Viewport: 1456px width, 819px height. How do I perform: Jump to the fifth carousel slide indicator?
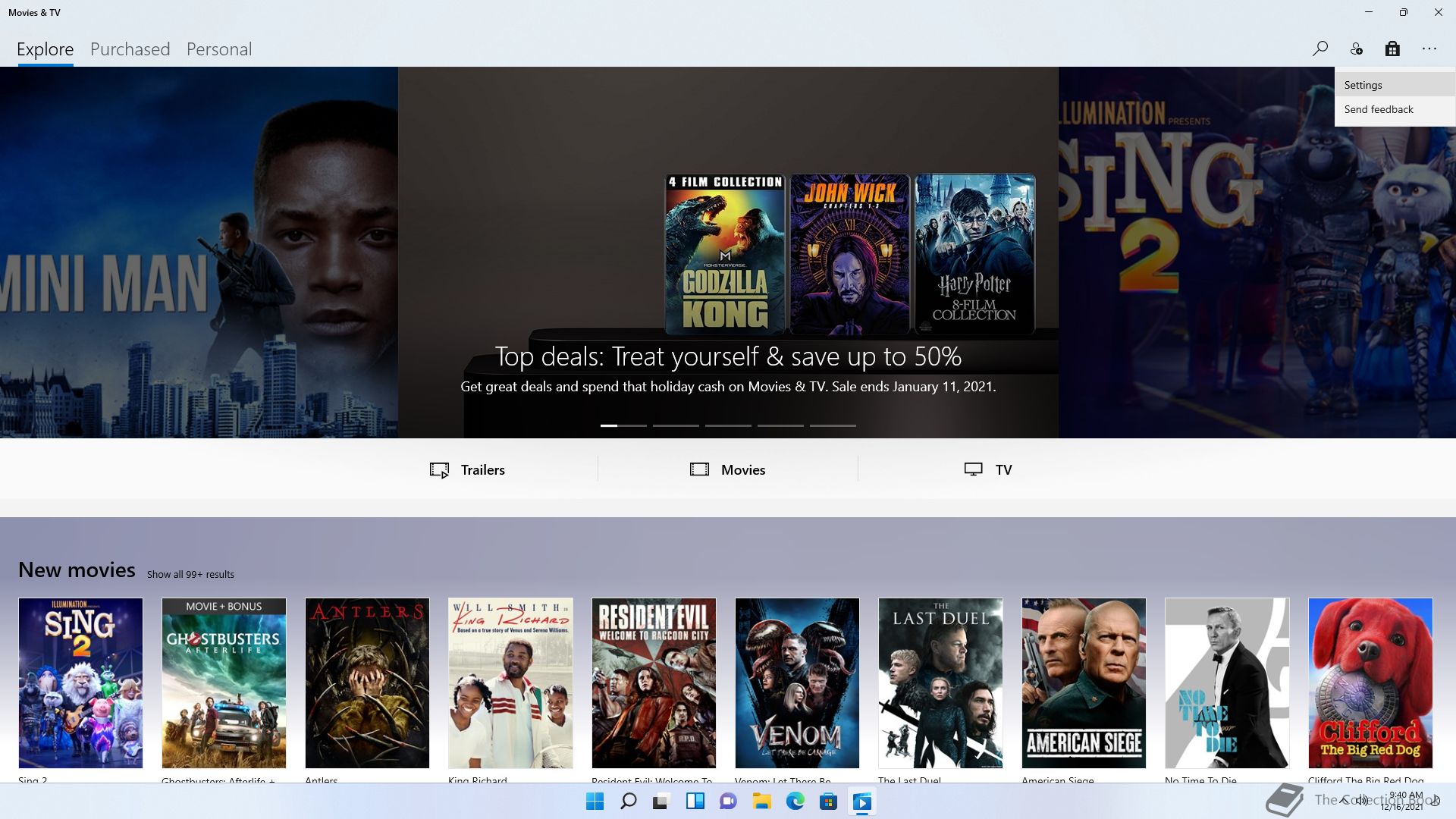(833, 425)
